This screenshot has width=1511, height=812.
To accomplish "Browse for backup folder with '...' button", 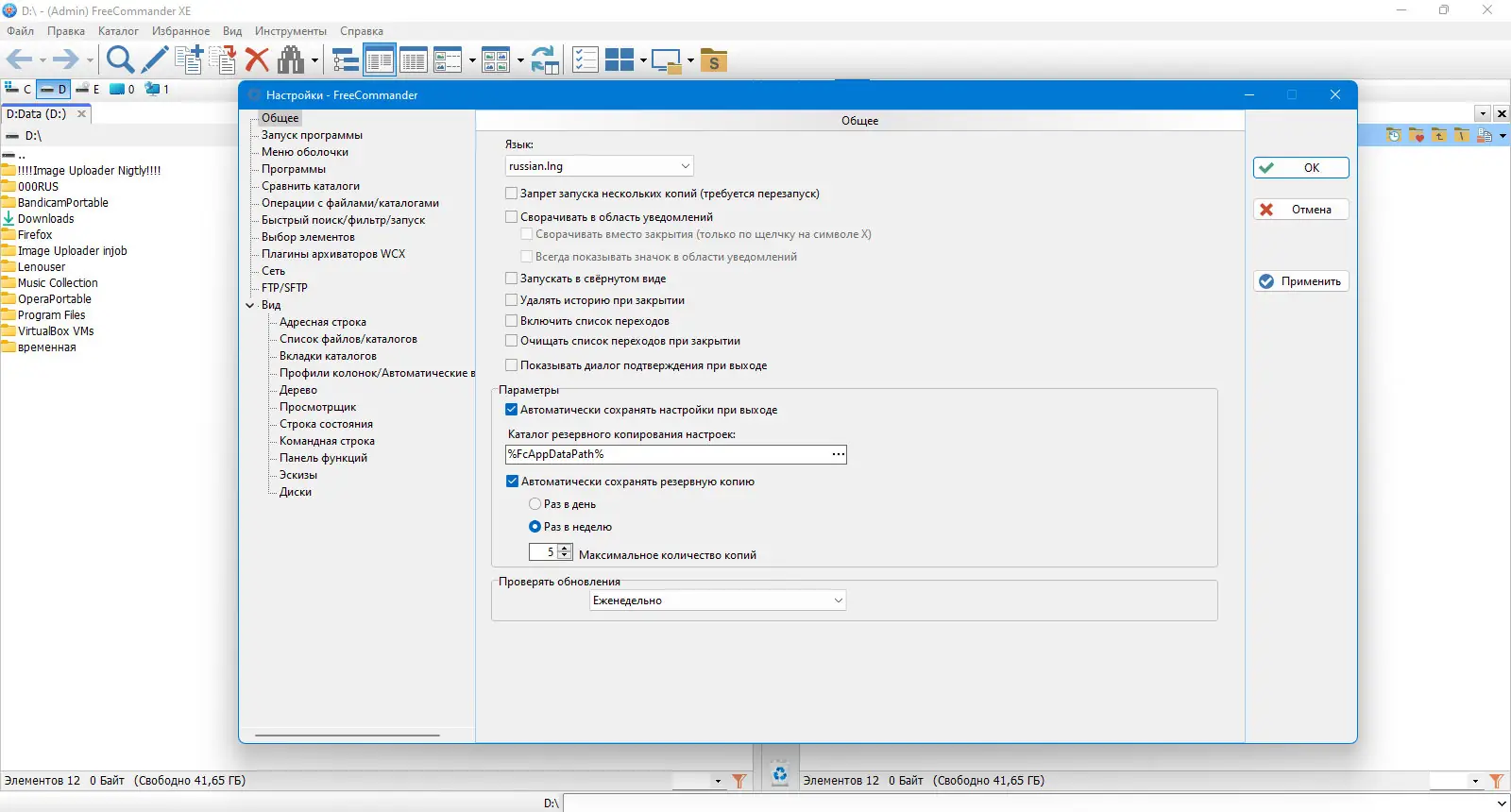I will pyautogui.click(x=838, y=454).
